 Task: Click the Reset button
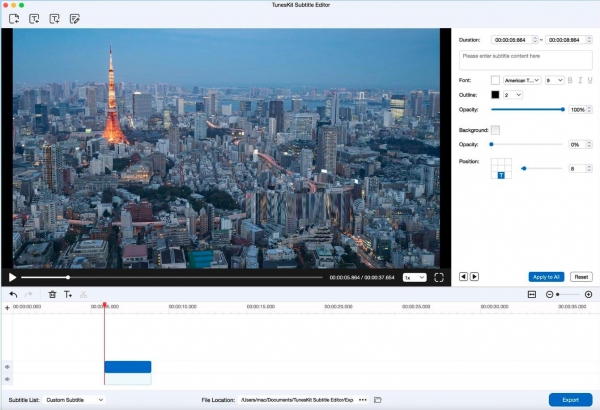(x=581, y=277)
